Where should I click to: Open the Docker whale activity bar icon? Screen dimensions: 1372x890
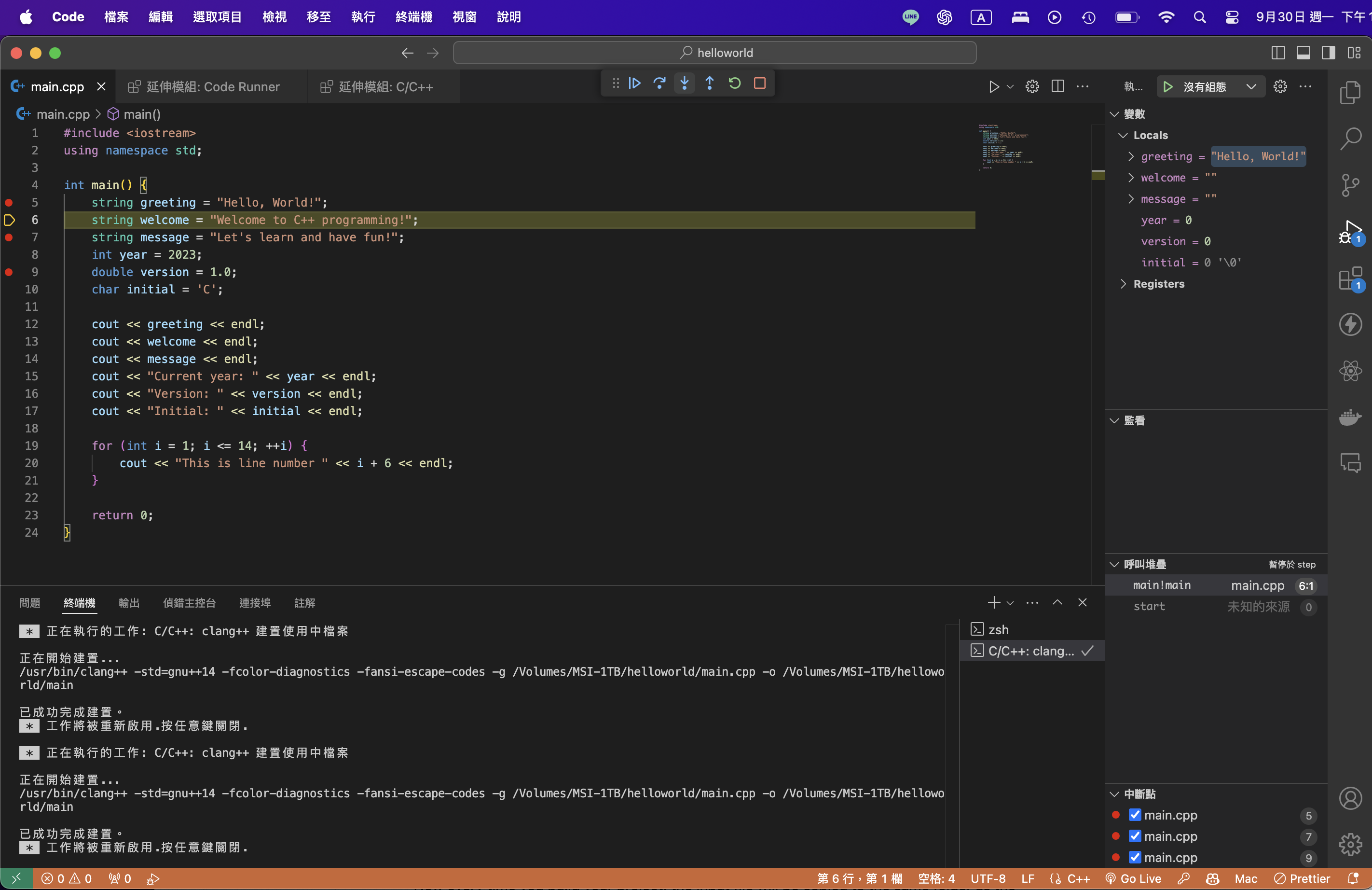[x=1350, y=417]
